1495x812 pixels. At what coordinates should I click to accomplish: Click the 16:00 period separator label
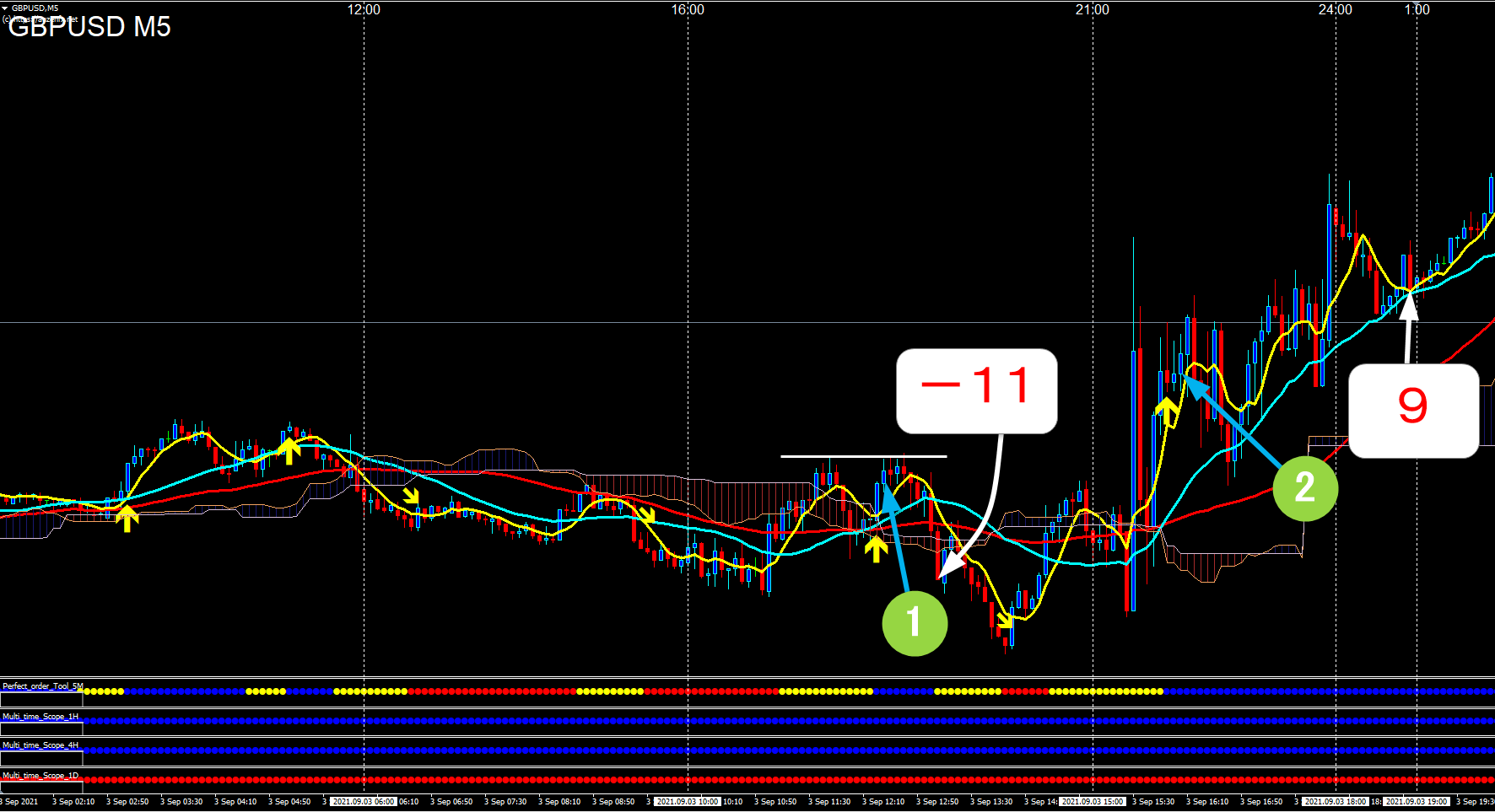688,10
